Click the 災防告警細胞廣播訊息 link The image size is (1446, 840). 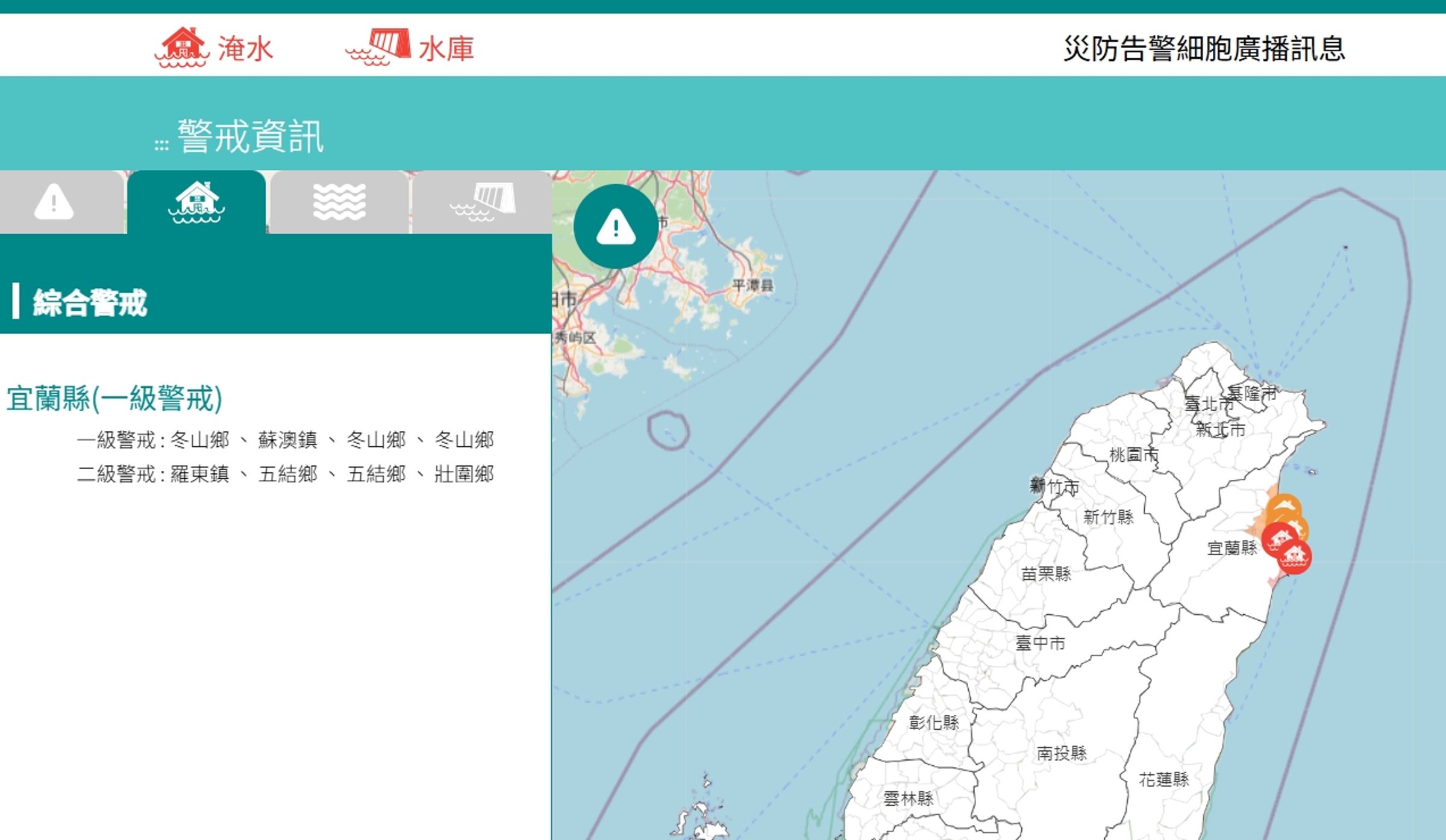[x=1204, y=48]
